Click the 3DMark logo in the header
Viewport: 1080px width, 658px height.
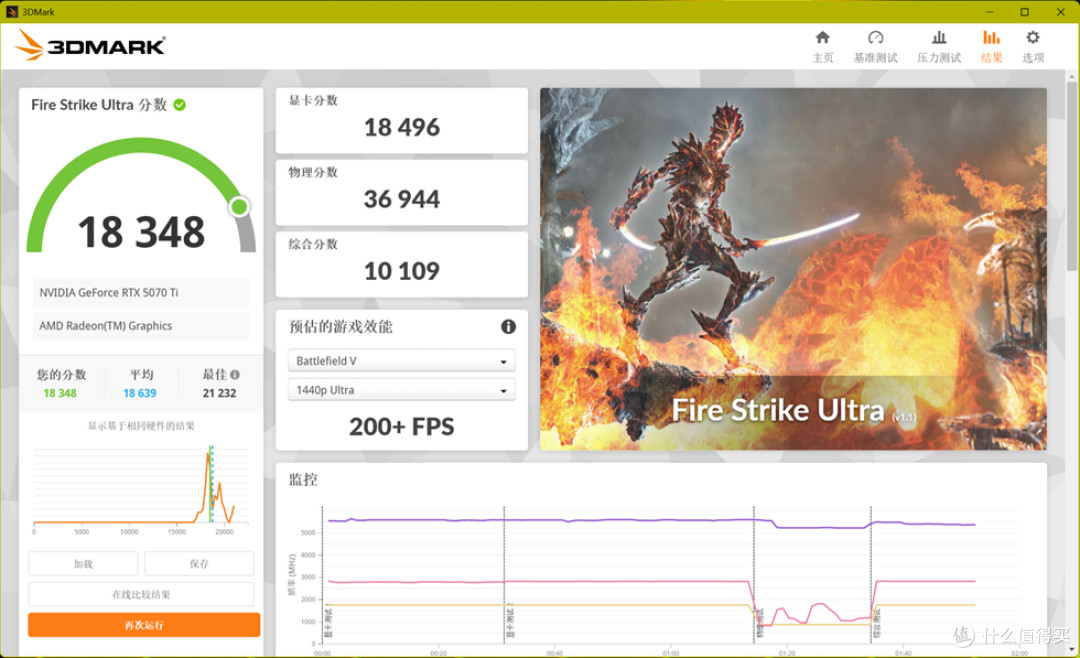(x=90, y=45)
